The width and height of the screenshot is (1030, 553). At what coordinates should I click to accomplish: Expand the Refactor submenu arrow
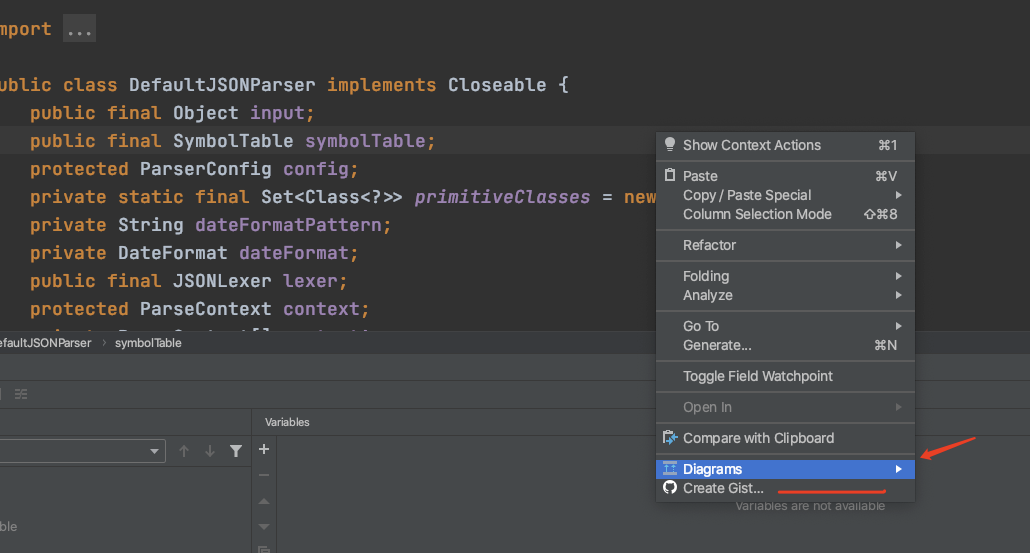[898, 245]
